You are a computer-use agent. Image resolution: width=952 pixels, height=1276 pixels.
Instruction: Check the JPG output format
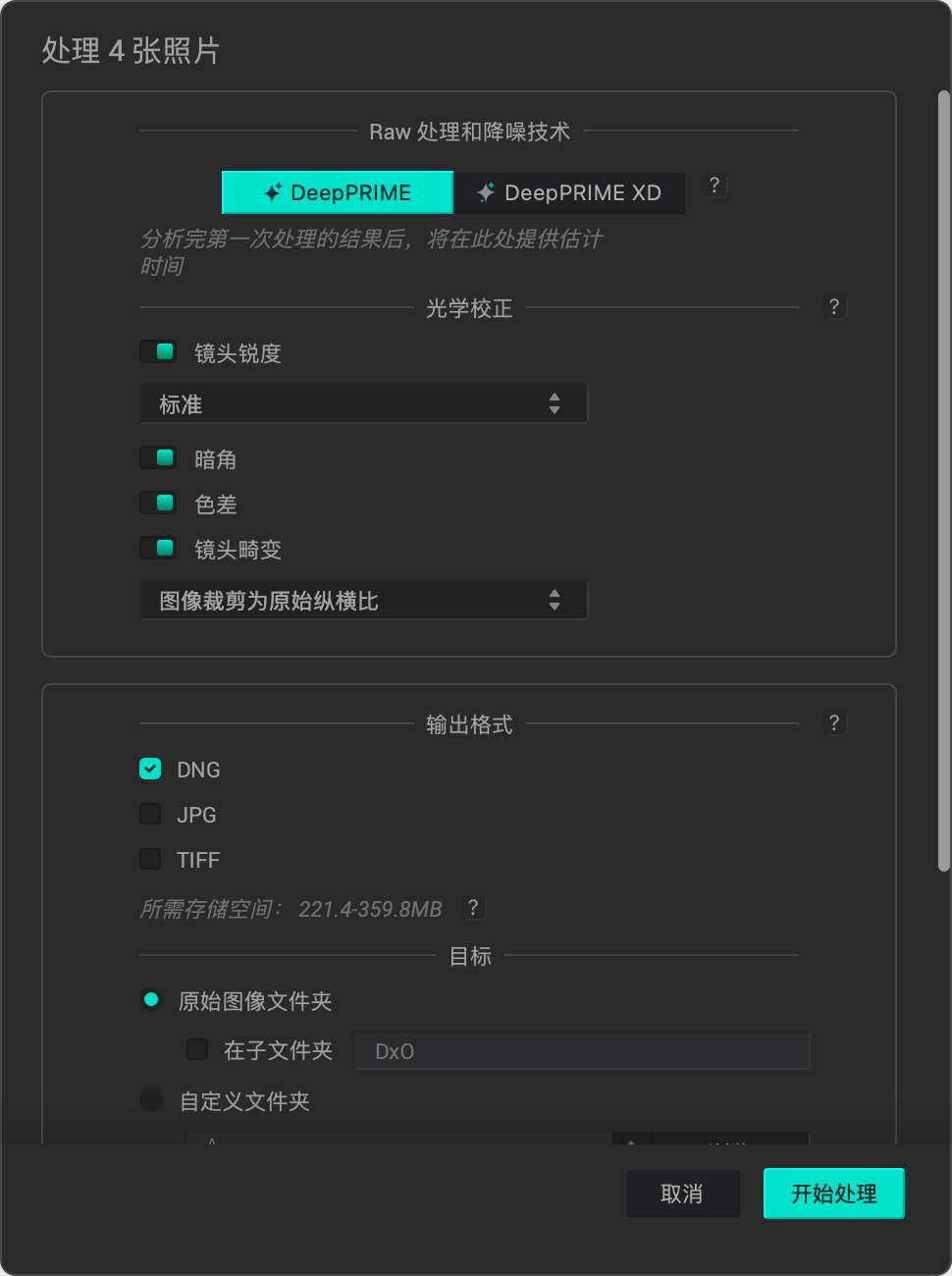150,814
